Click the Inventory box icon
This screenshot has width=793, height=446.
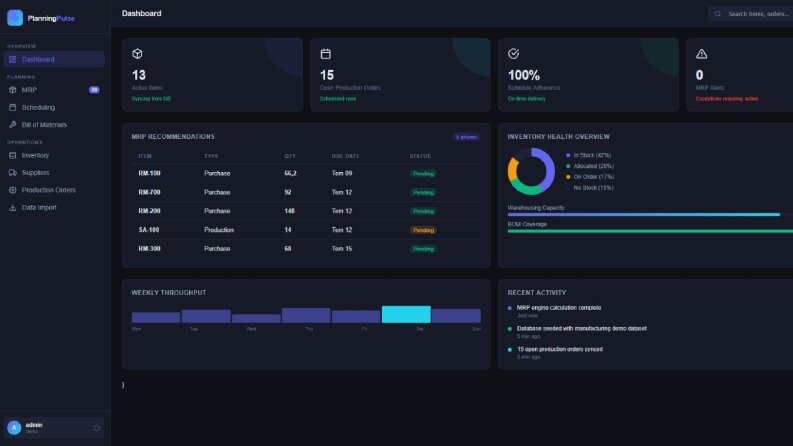tap(13, 155)
